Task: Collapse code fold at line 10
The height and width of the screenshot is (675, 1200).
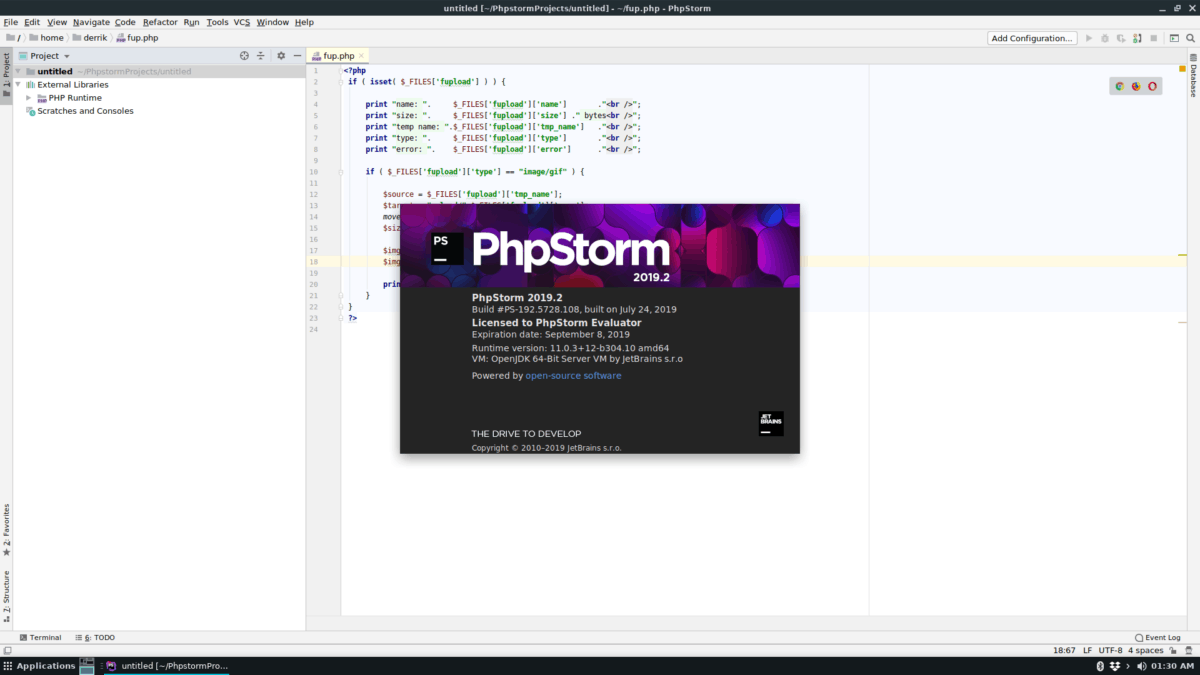Action: point(341,172)
